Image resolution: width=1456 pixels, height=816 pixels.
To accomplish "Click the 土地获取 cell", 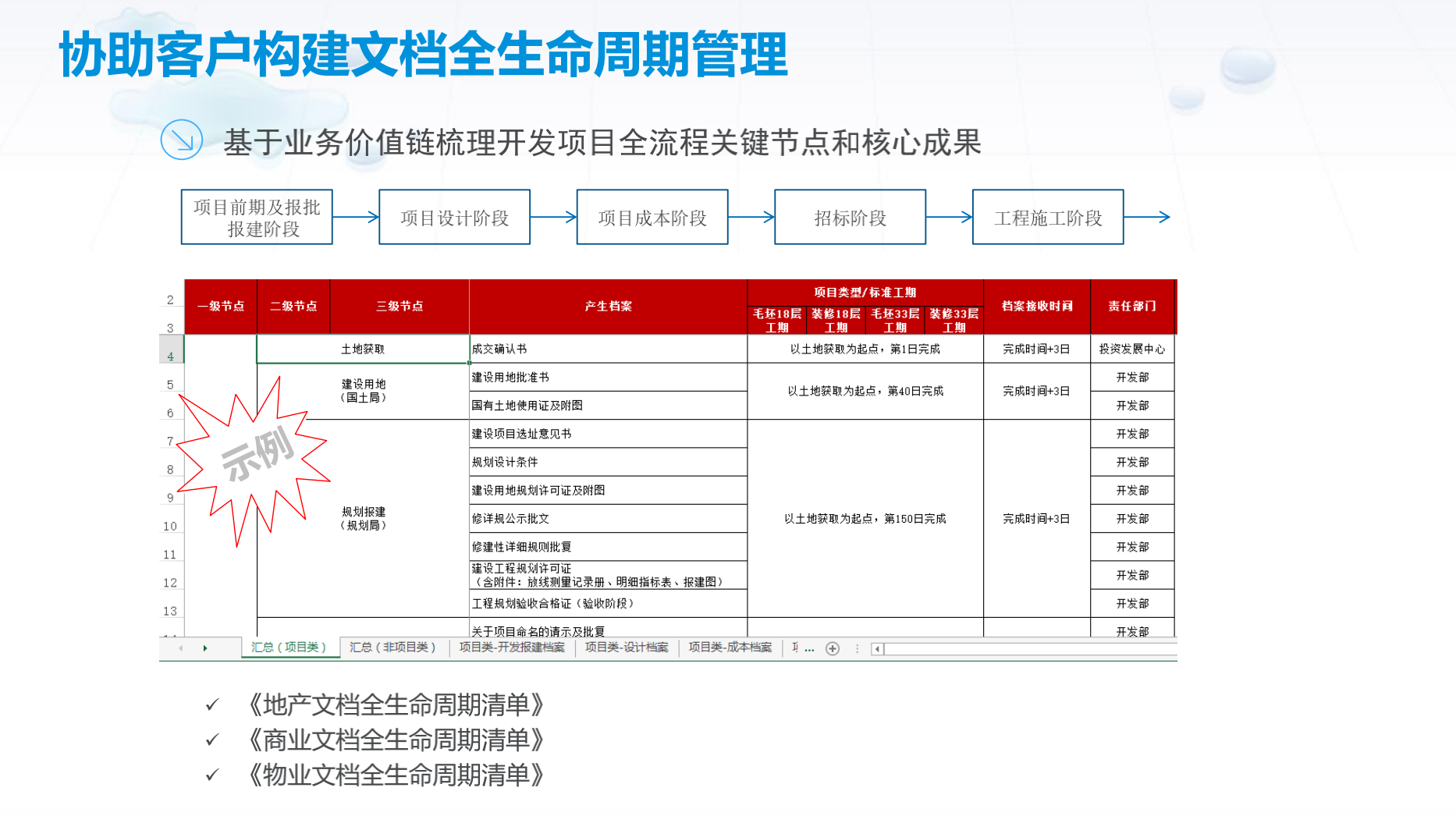I will [363, 349].
